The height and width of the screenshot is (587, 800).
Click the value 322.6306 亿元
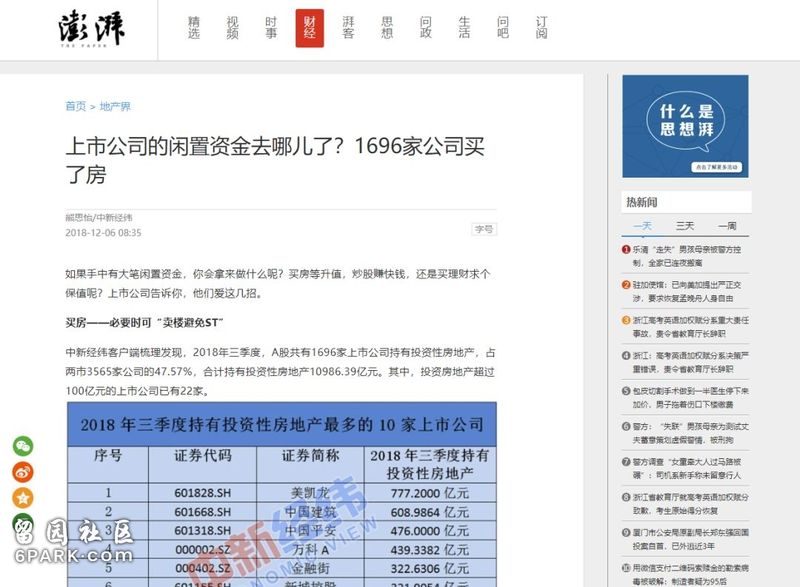[x=430, y=569]
